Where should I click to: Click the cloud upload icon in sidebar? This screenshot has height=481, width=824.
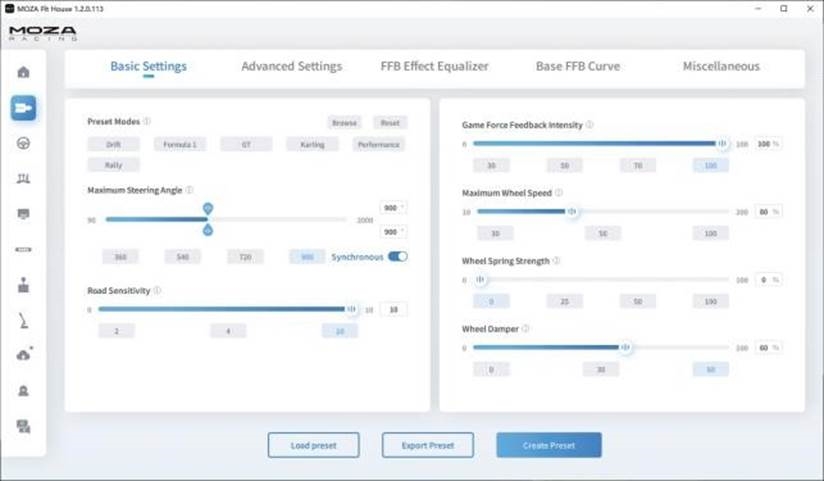(23, 355)
